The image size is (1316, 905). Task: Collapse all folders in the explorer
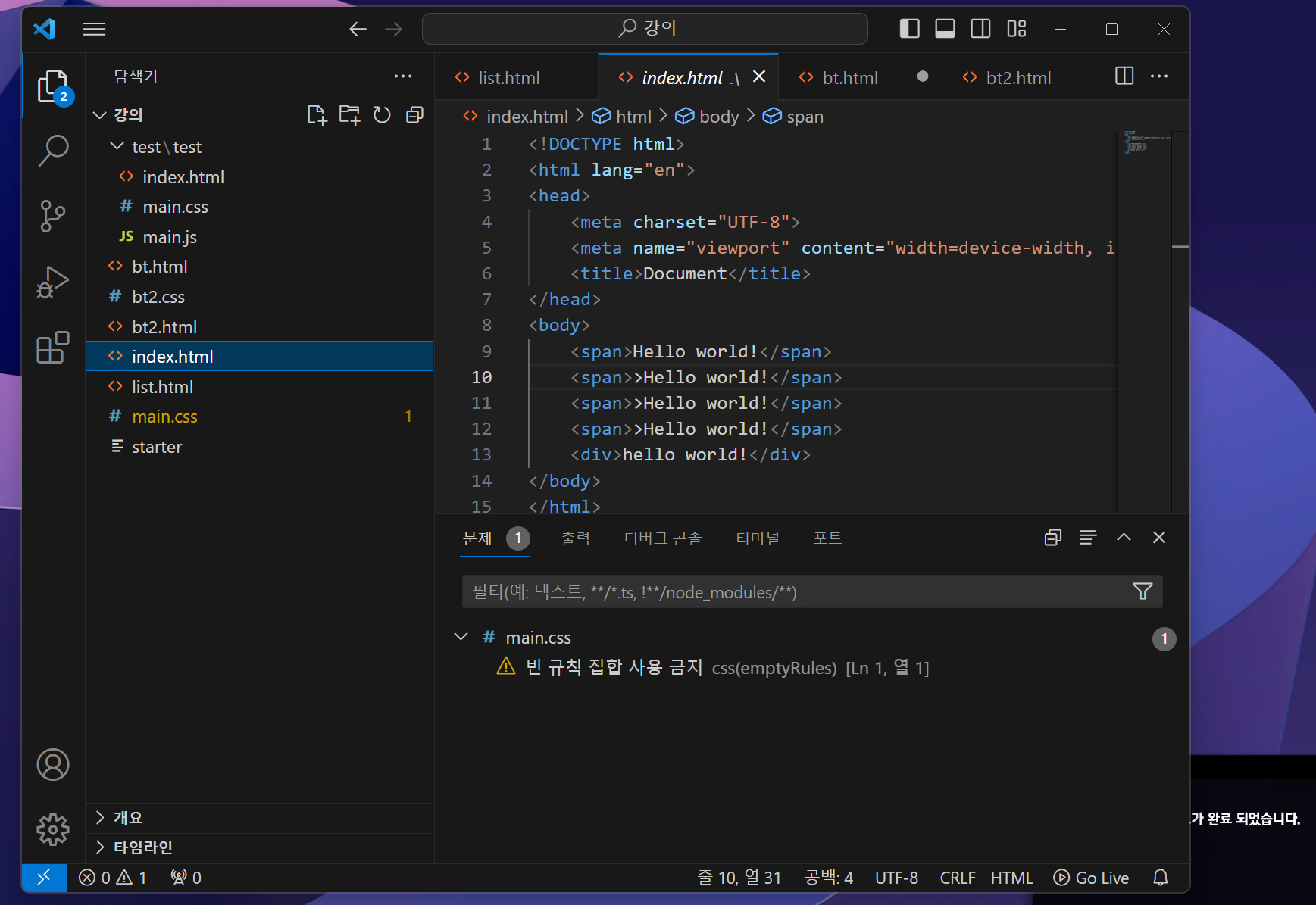[x=414, y=115]
